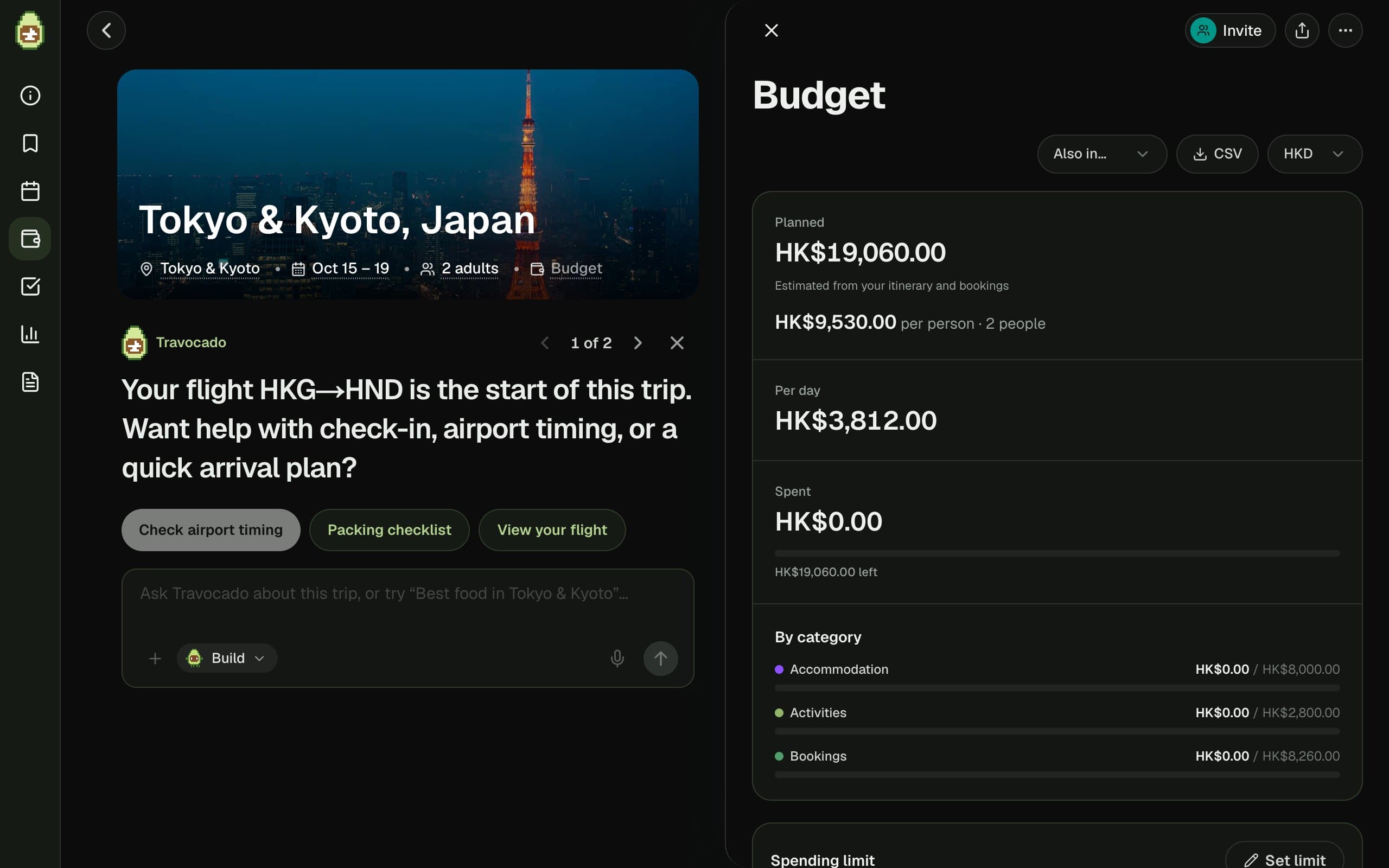Click the Spent progress bar

[1057, 553]
